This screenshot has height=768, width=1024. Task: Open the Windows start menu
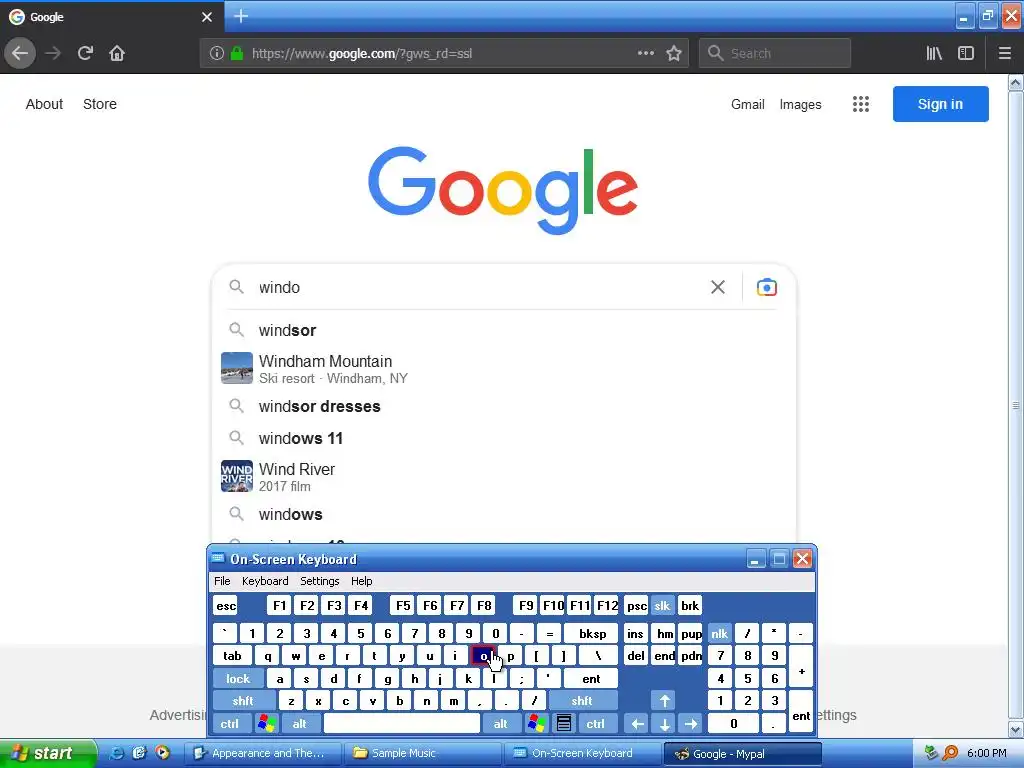47,753
